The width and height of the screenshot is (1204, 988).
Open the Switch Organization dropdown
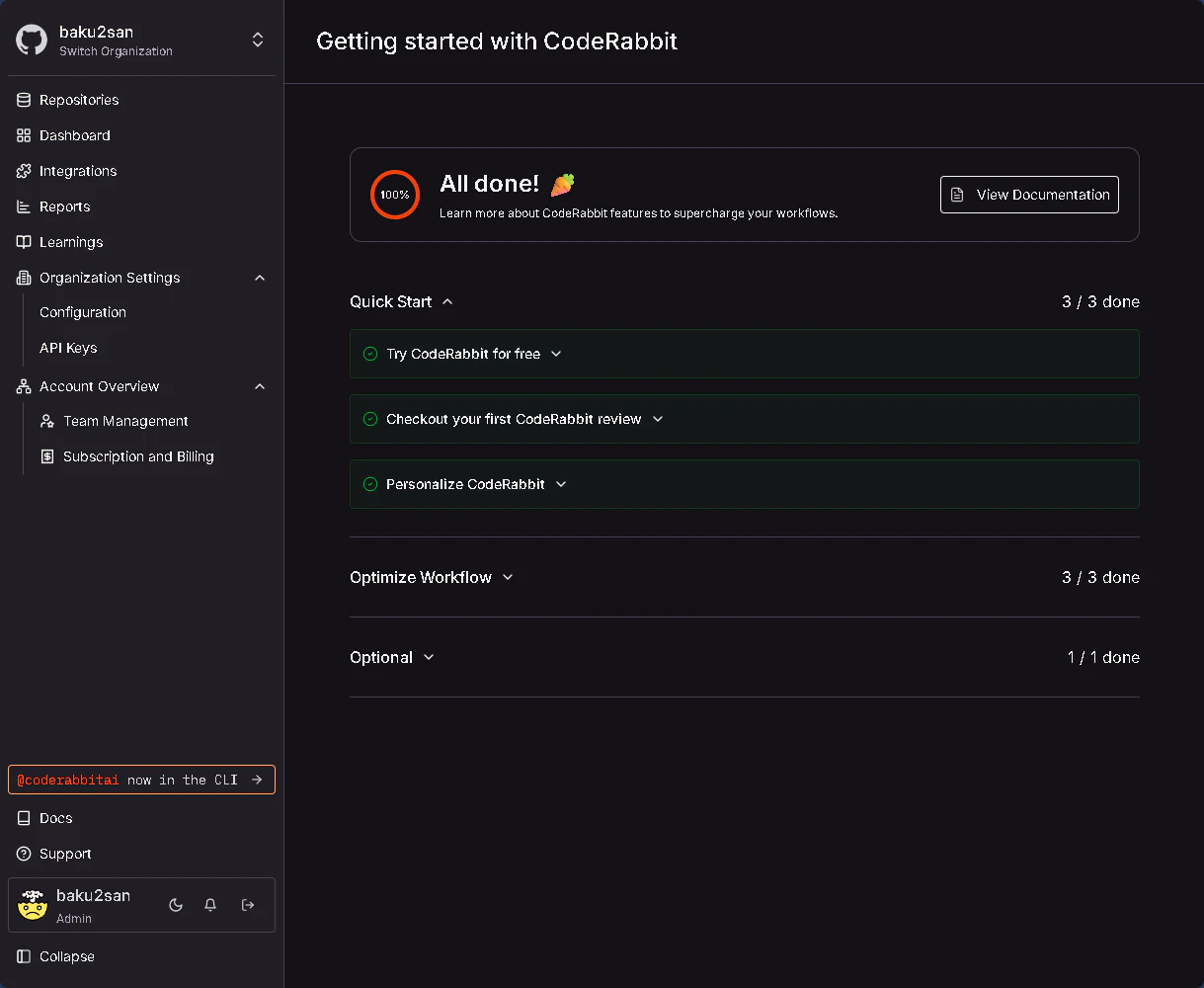point(258,41)
